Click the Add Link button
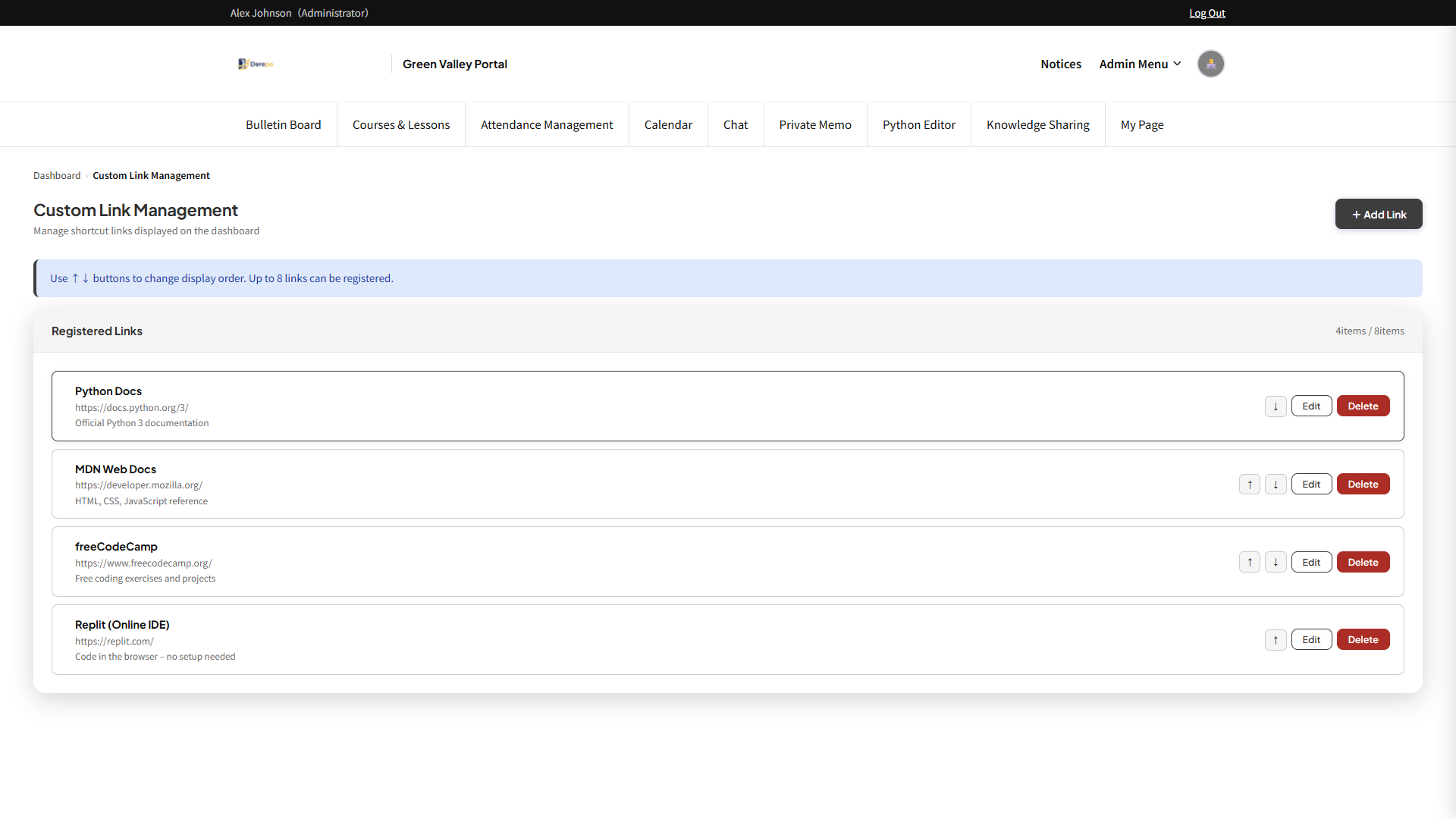The image size is (1456, 819). tap(1379, 215)
